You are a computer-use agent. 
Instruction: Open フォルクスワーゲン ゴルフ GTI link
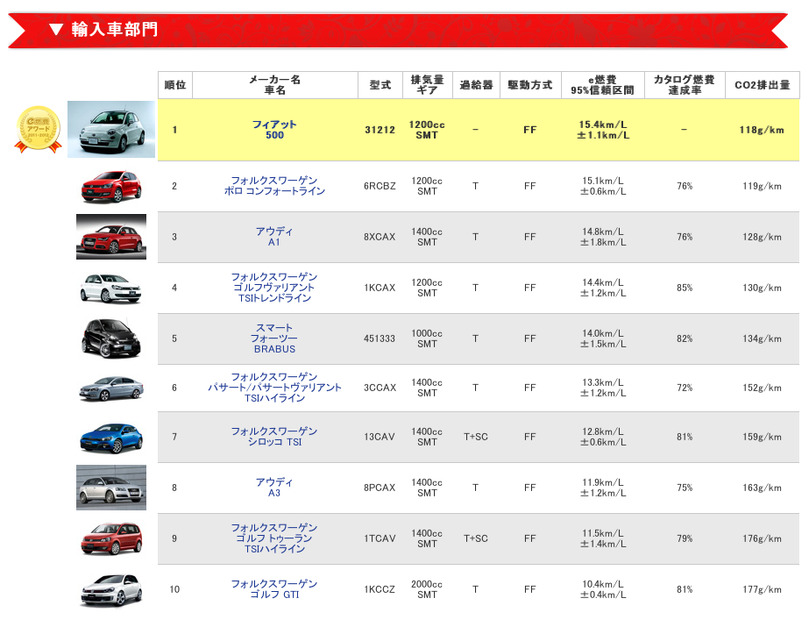coord(274,589)
